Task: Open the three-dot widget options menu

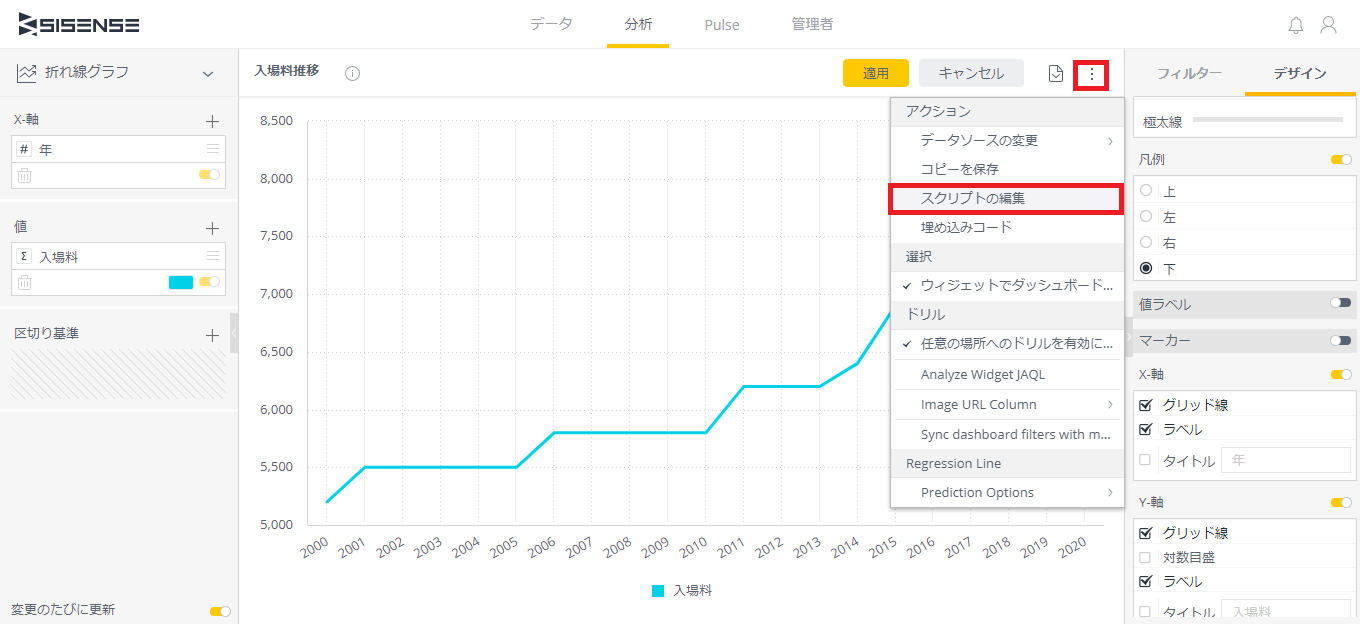Action: (1091, 74)
